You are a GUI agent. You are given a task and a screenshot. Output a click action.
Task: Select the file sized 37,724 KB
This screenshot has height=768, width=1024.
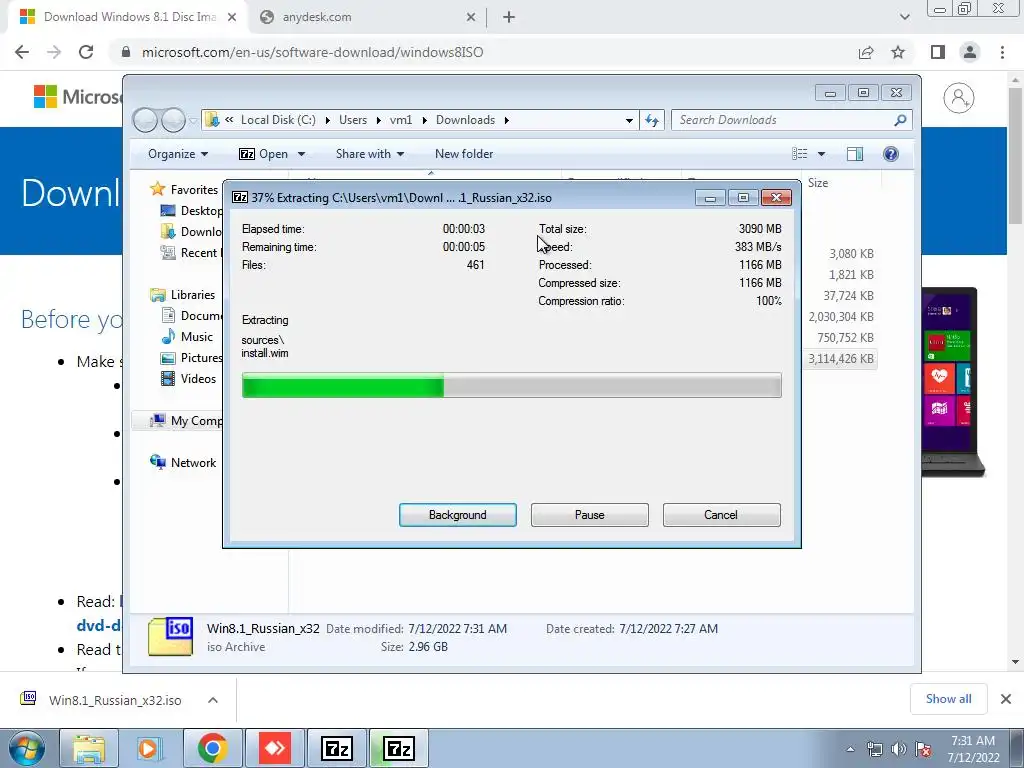pyautogui.click(x=848, y=296)
